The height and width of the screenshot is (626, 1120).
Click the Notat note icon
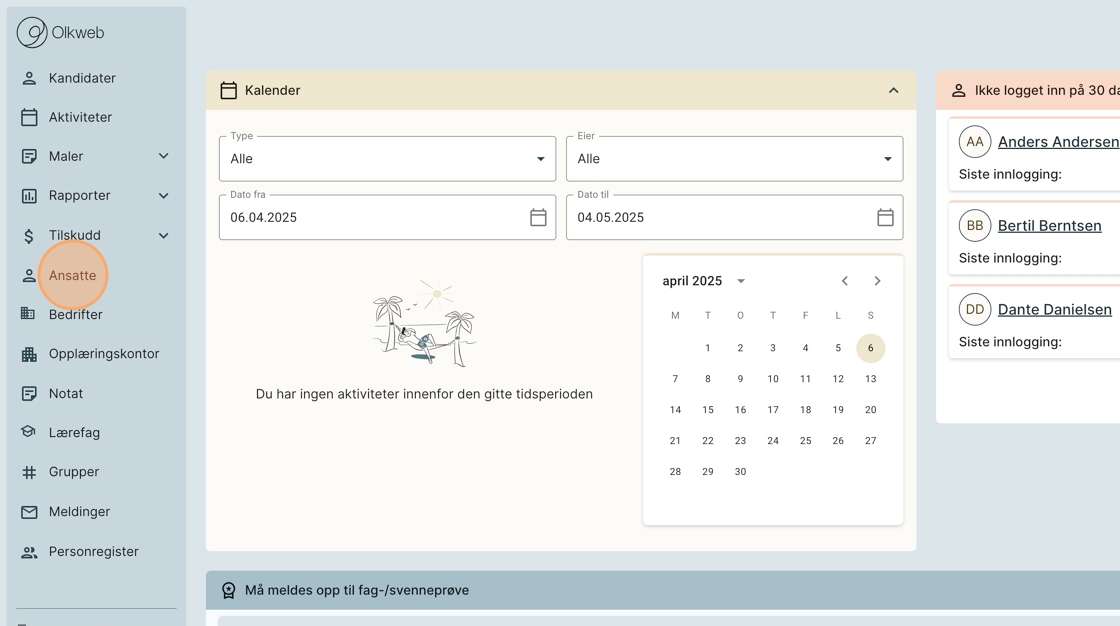[29, 394]
